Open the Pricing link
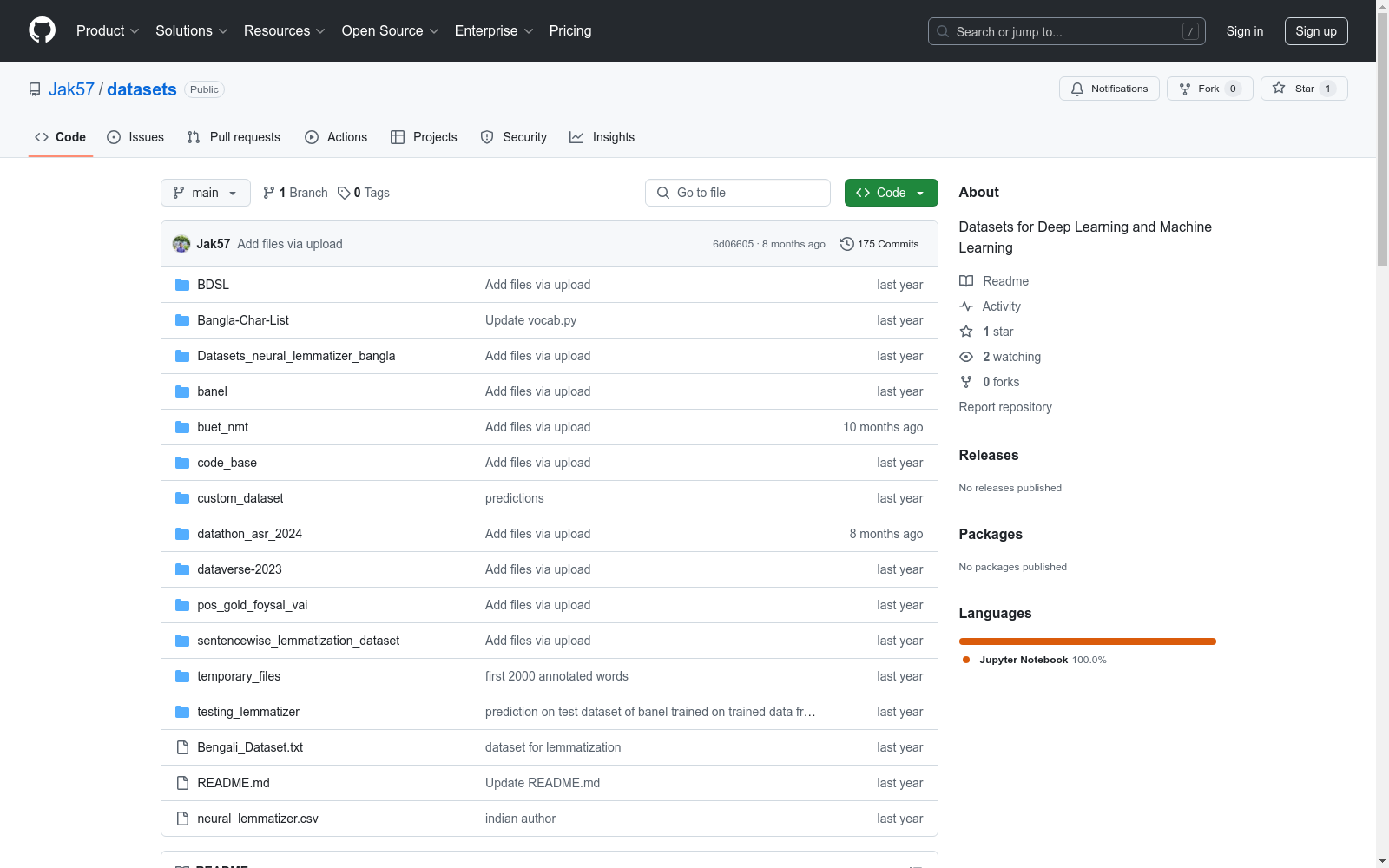This screenshot has width=1389, height=868. click(570, 31)
